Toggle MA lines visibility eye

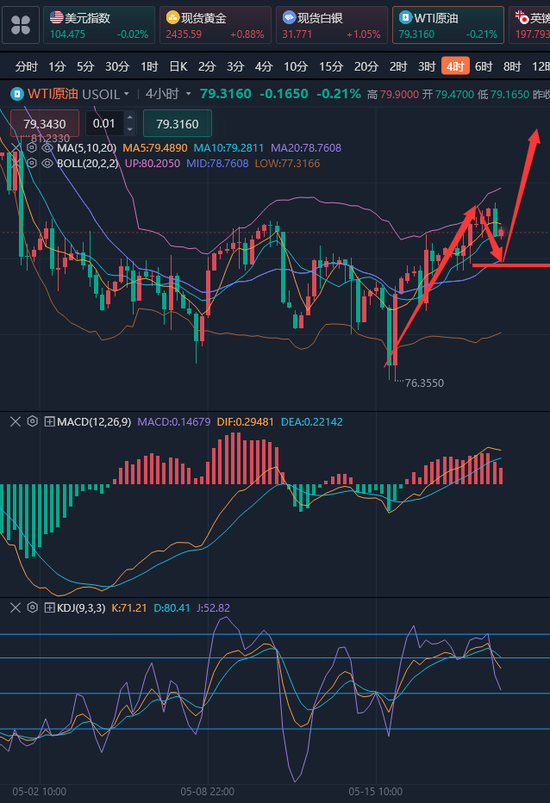tap(47, 148)
